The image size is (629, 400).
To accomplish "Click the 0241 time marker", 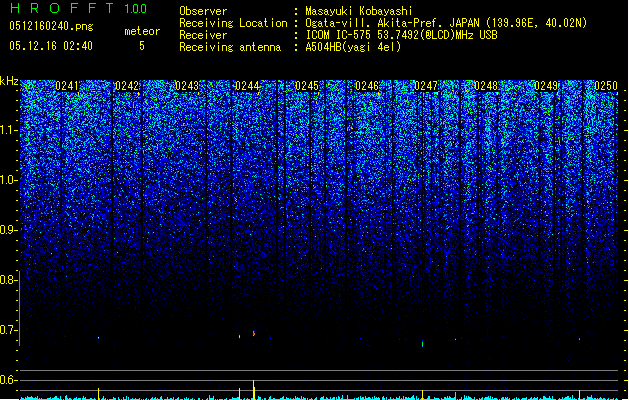I will tap(67, 86).
